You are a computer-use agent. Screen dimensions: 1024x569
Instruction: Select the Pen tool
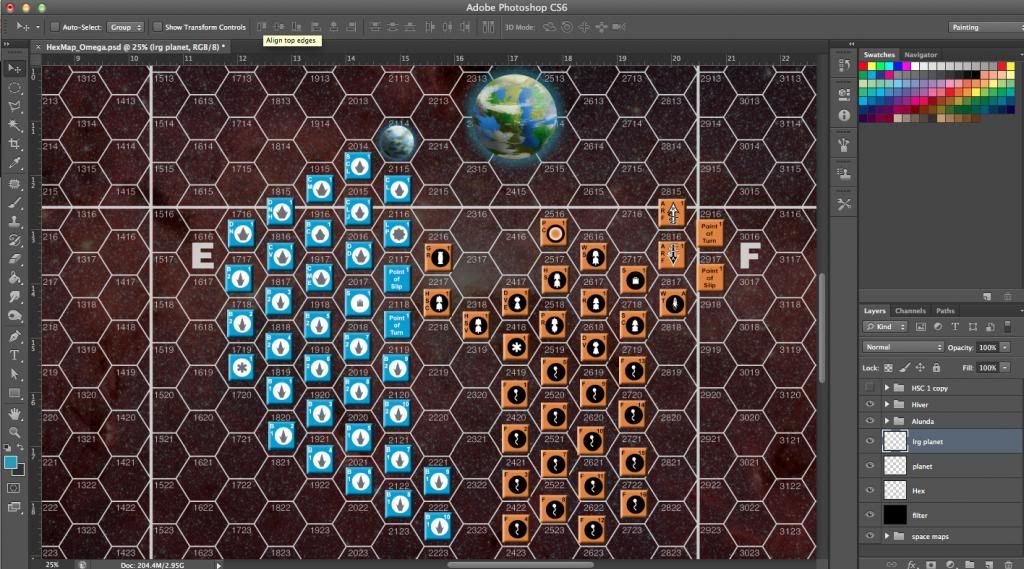[14, 336]
